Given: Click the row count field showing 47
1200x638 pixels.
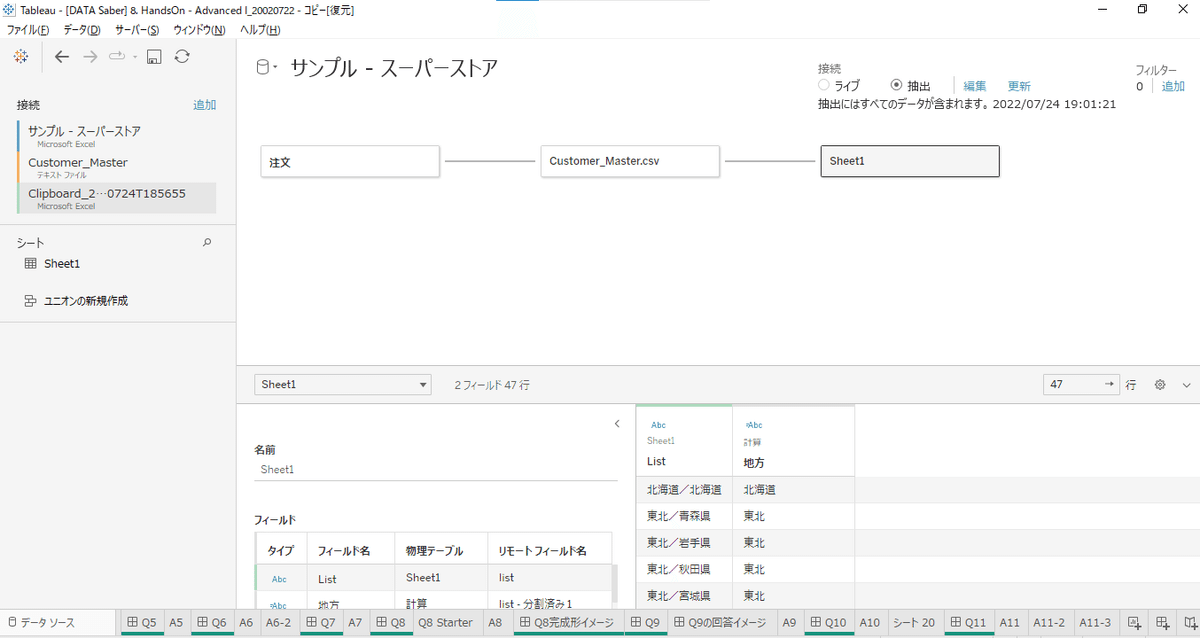Looking at the screenshot, I should tap(1081, 384).
